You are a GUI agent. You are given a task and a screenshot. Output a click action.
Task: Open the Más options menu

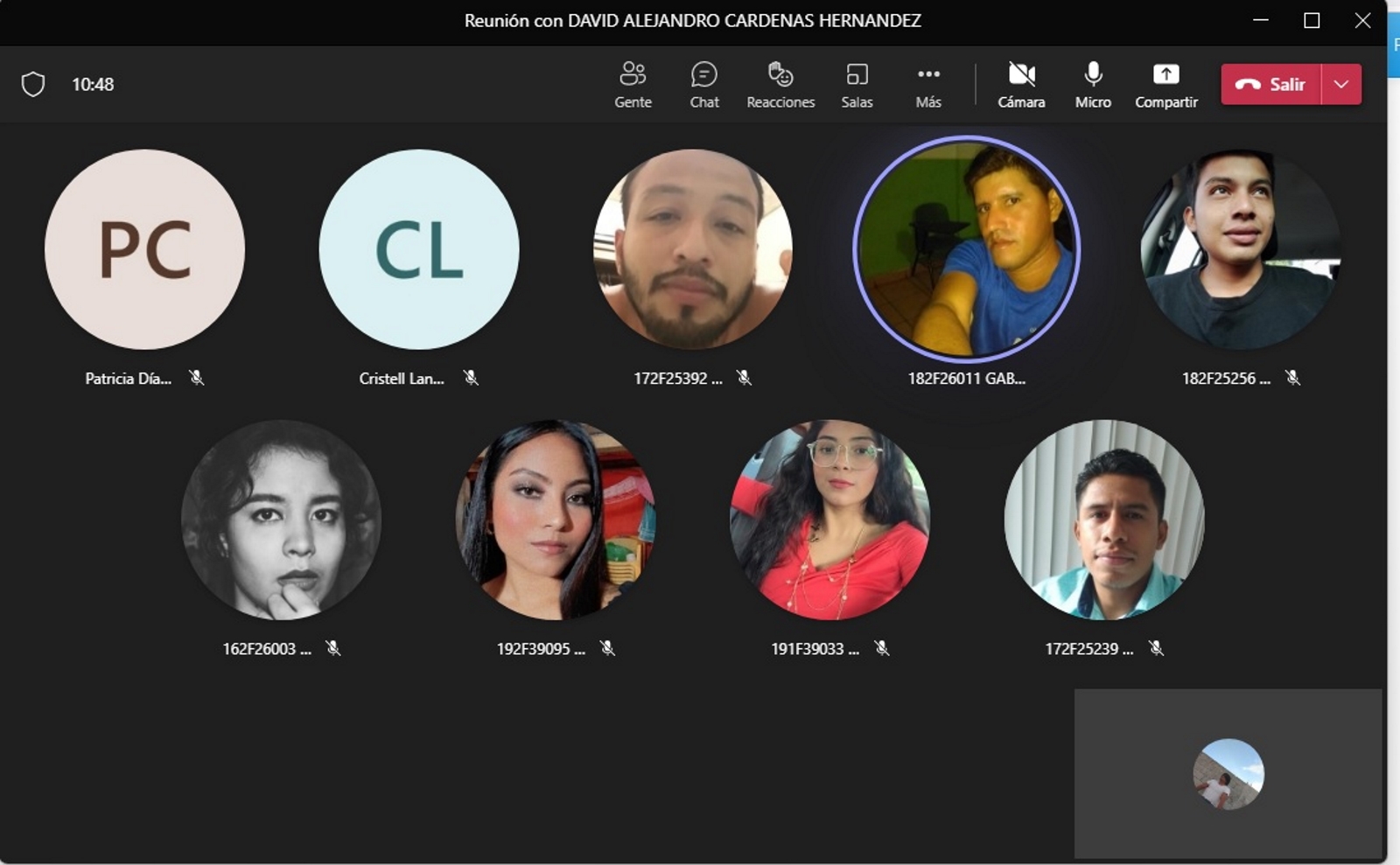pos(928,85)
